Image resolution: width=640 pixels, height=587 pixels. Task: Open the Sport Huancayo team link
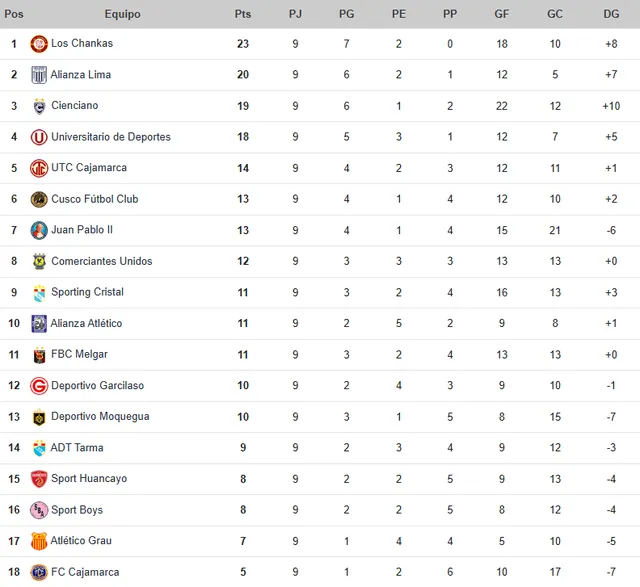coord(89,479)
